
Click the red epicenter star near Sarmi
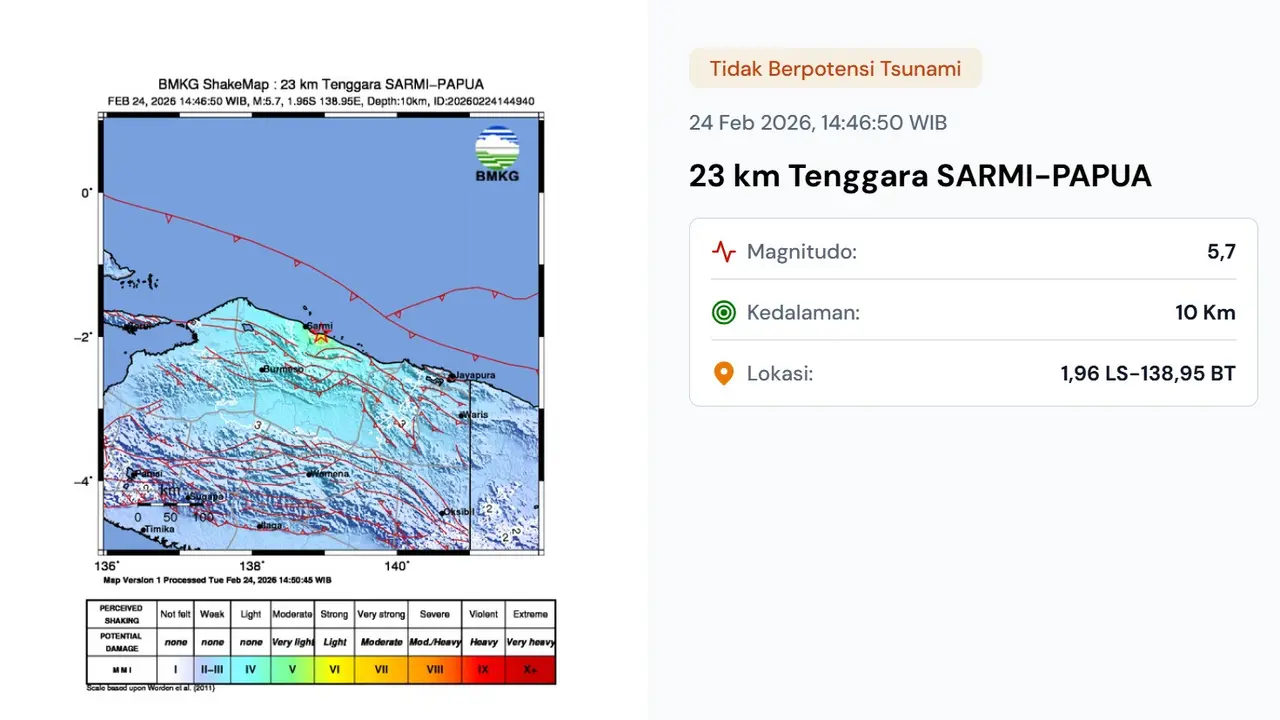click(320, 336)
